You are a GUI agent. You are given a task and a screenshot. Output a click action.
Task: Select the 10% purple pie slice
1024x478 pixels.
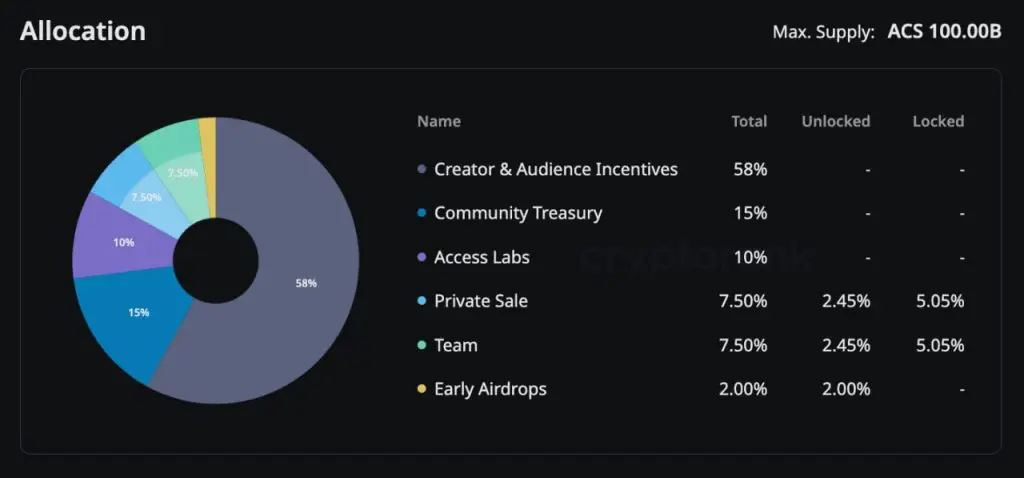120,238
